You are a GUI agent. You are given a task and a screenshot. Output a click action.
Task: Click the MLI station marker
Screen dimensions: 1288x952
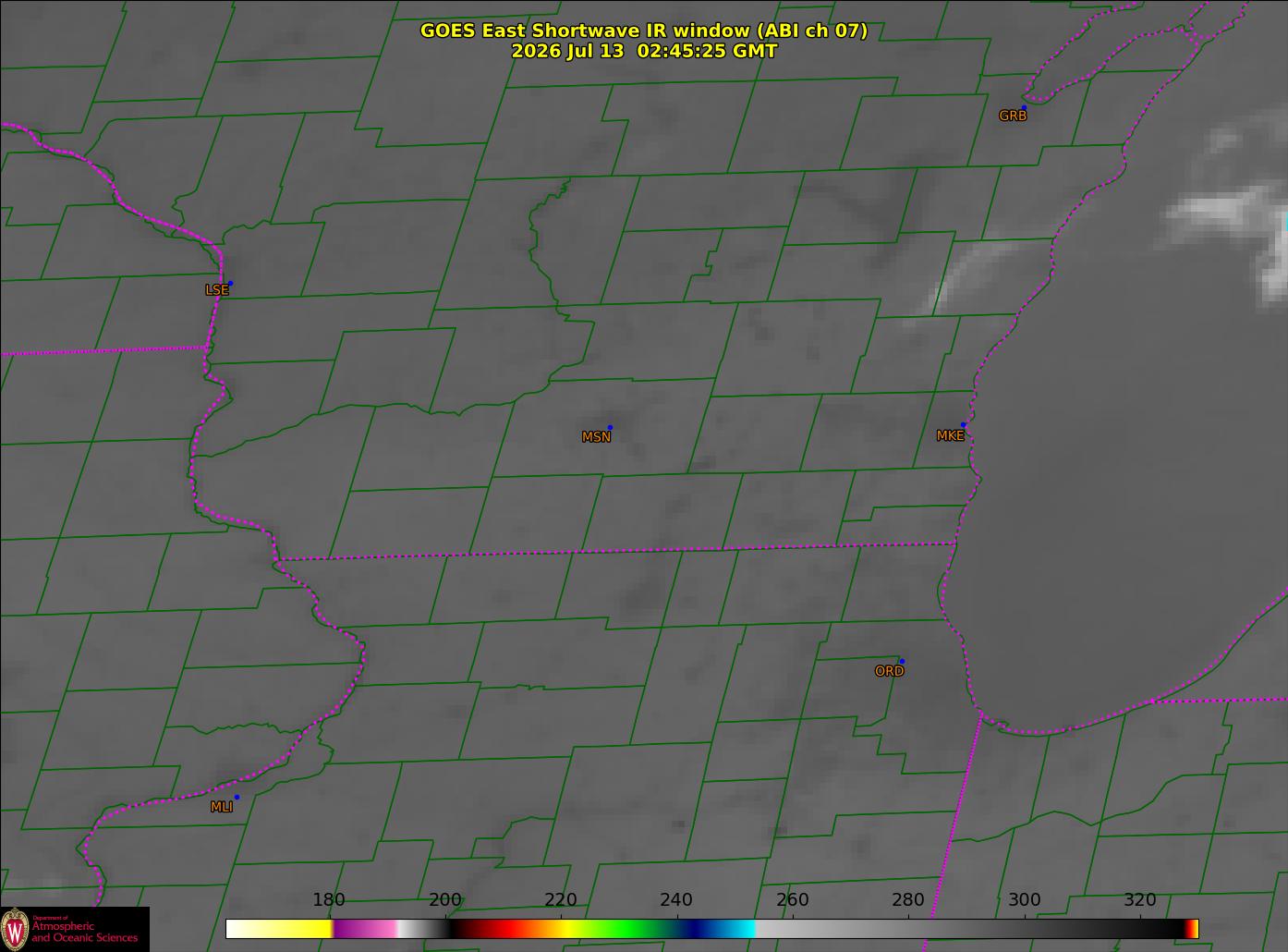point(237,797)
